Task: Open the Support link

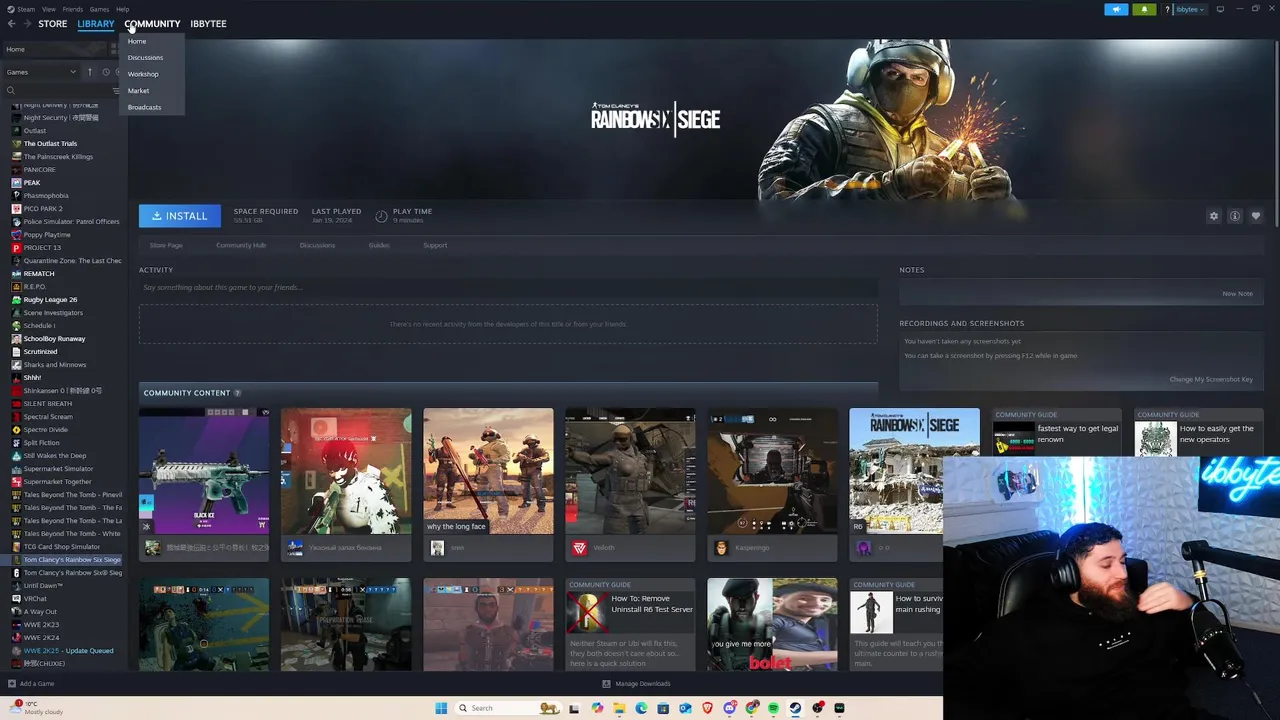Action: pyautogui.click(x=435, y=245)
